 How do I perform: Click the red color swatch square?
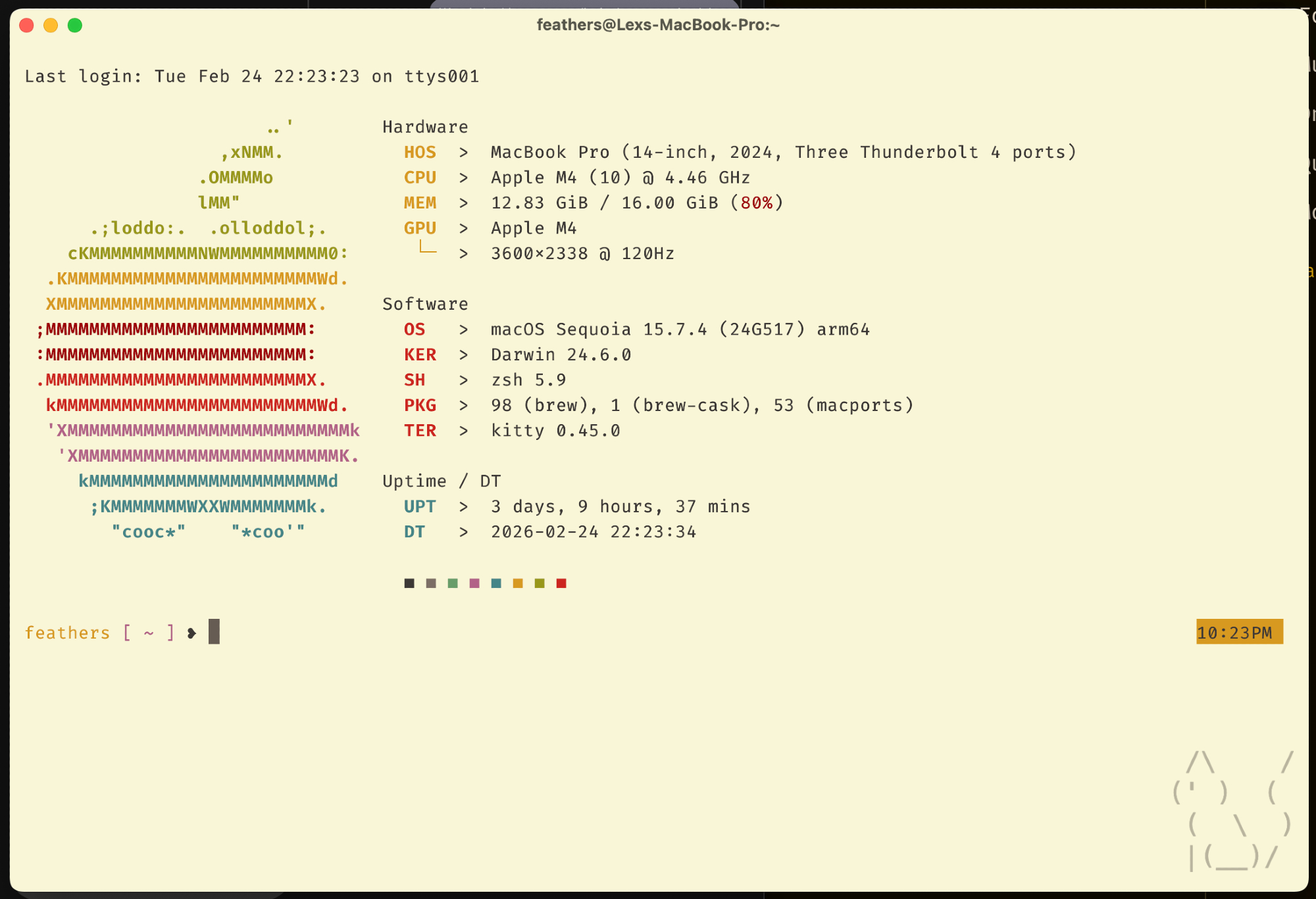pos(561,583)
